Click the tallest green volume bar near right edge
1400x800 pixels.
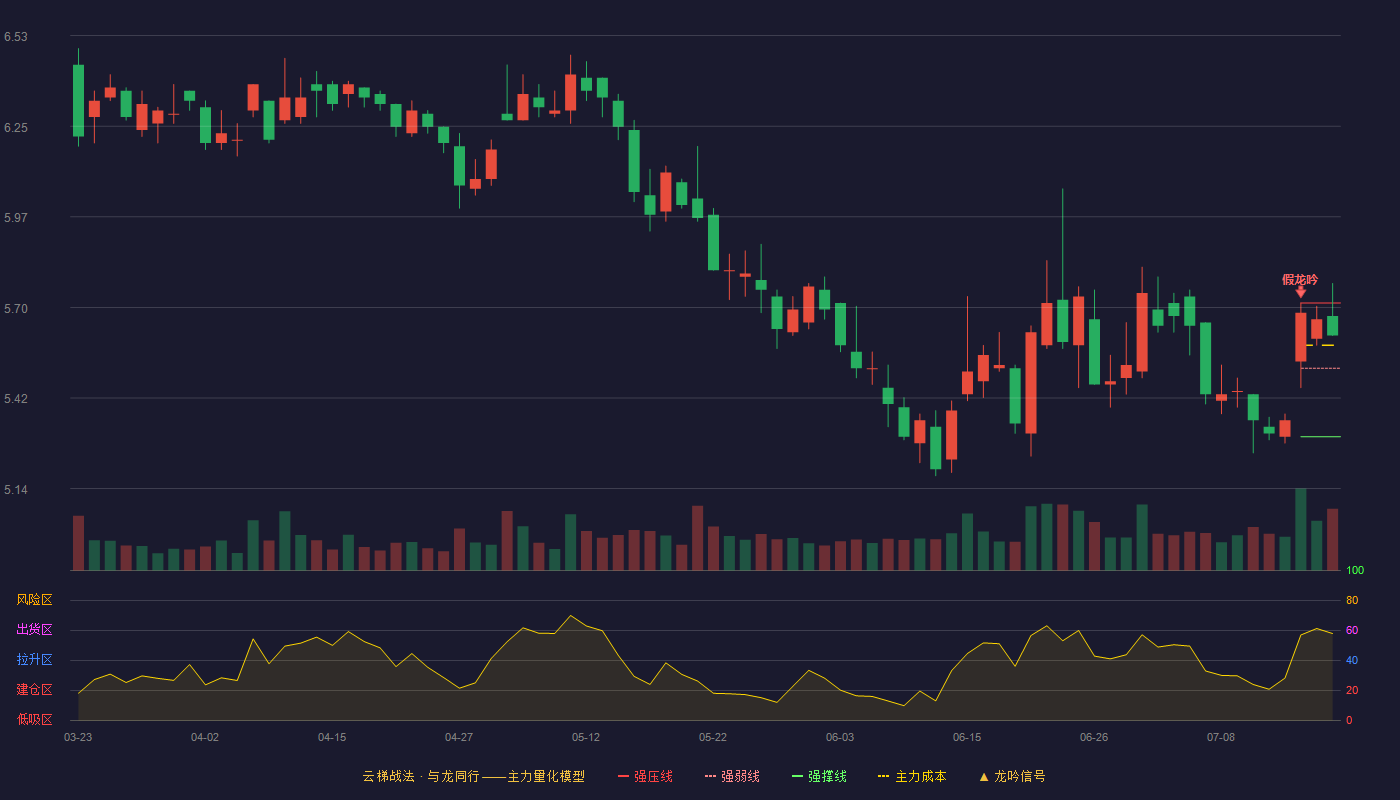(x=1301, y=529)
